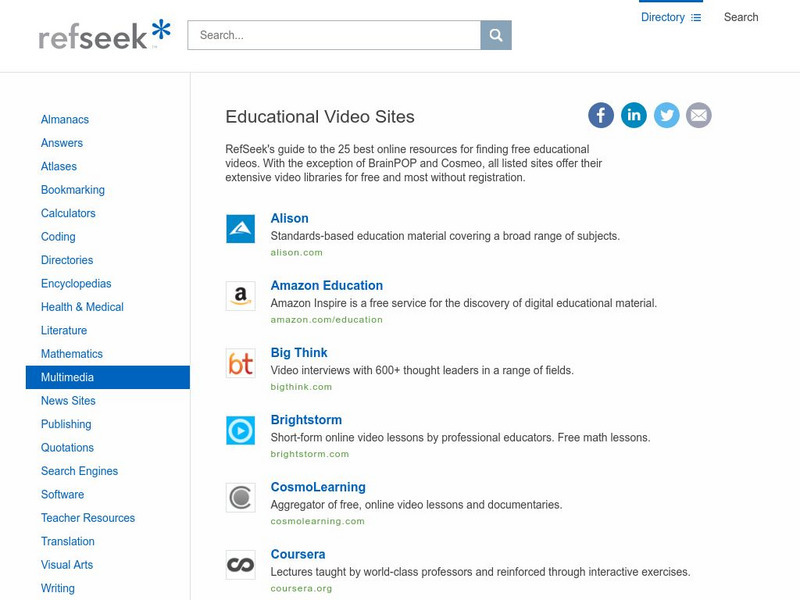Share page via Facebook icon
This screenshot has width=800, height=600.
(x=601, y=115)
